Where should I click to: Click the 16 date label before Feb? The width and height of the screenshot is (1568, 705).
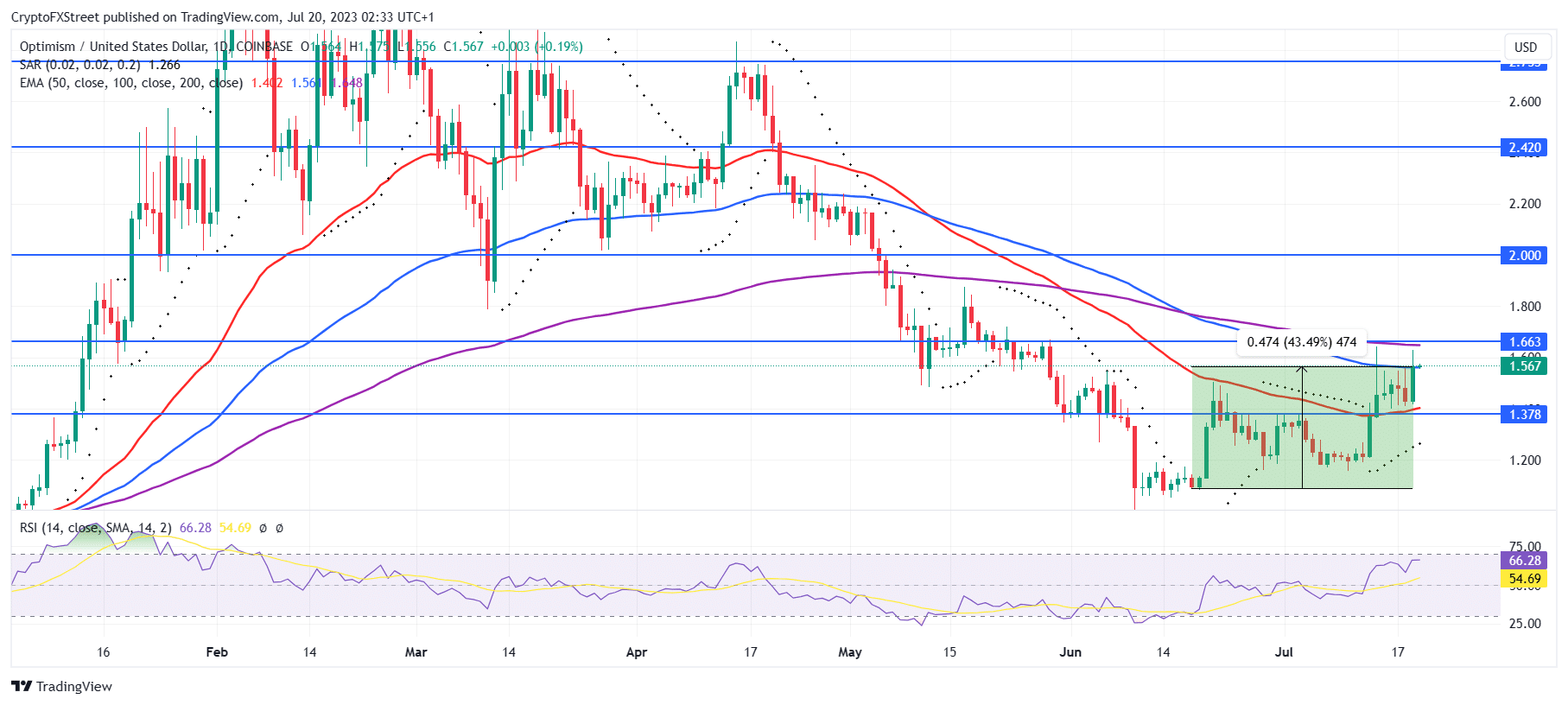point(104,652)
